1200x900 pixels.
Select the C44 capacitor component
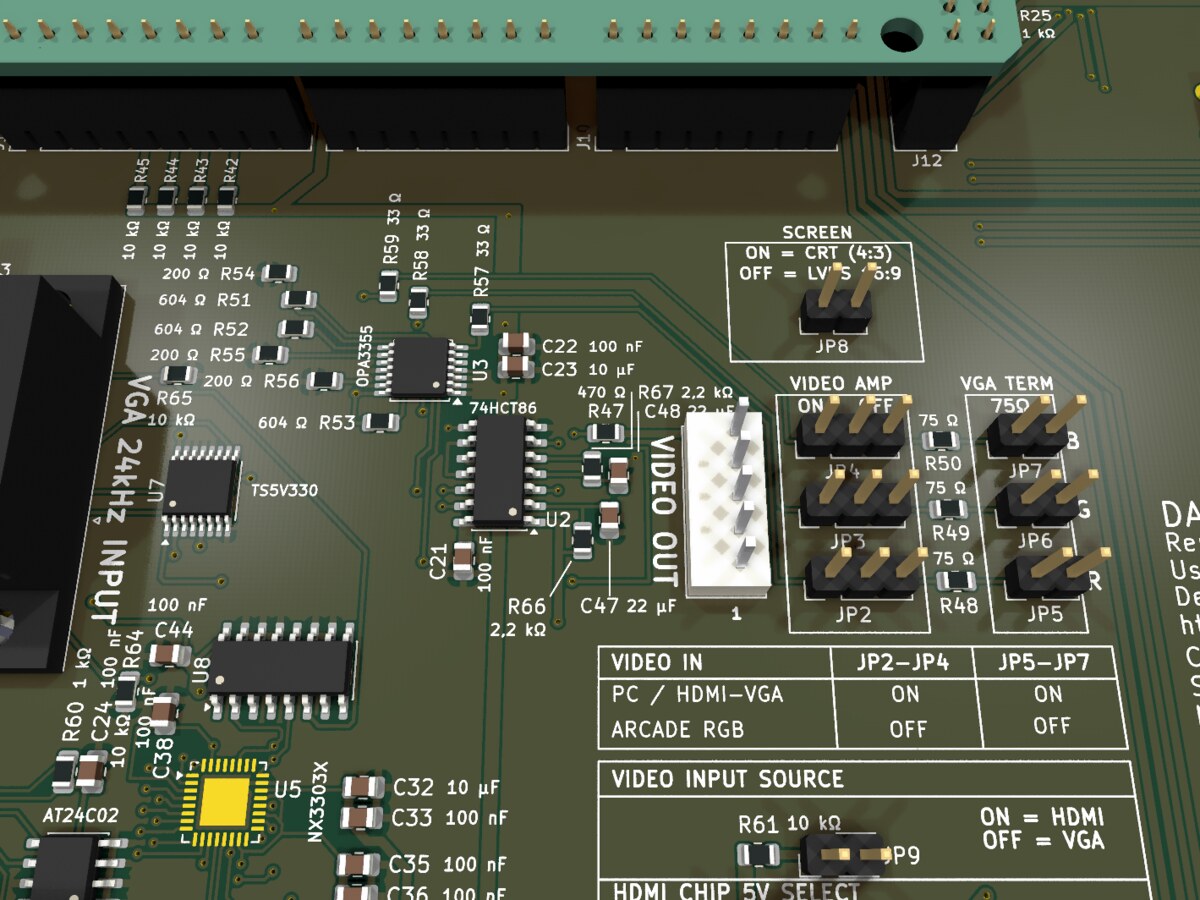pyautogui.click(x=170, y=655)
